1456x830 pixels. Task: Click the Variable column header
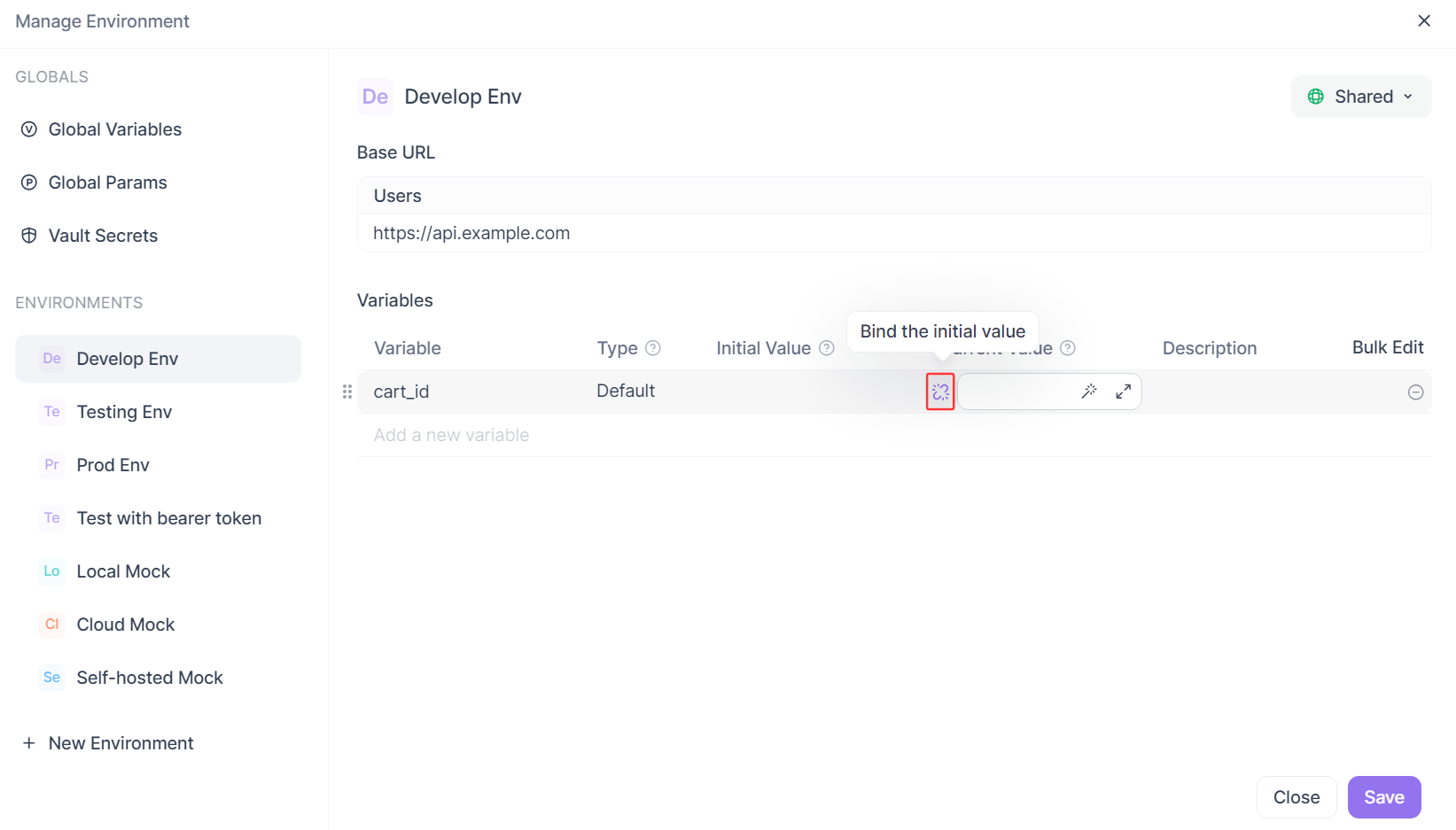[x=408, y=348]
